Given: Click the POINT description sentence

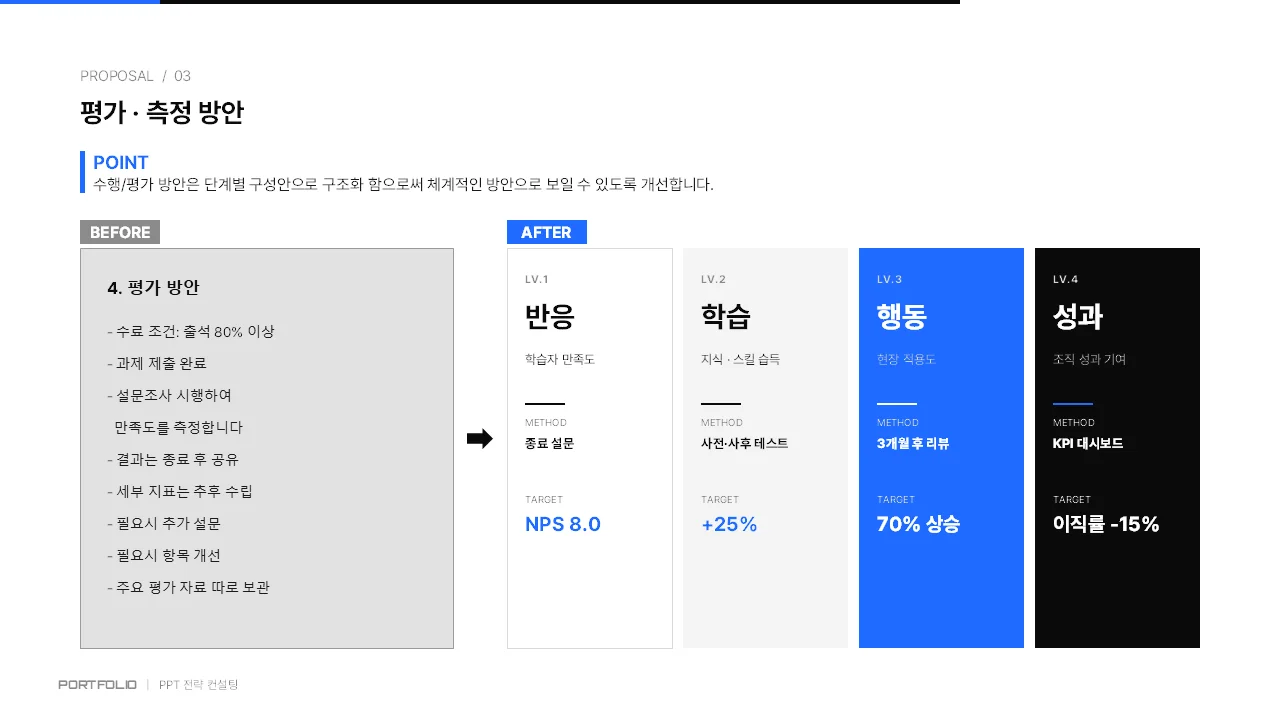Looking at the screenshot, I should click(403, 185).
